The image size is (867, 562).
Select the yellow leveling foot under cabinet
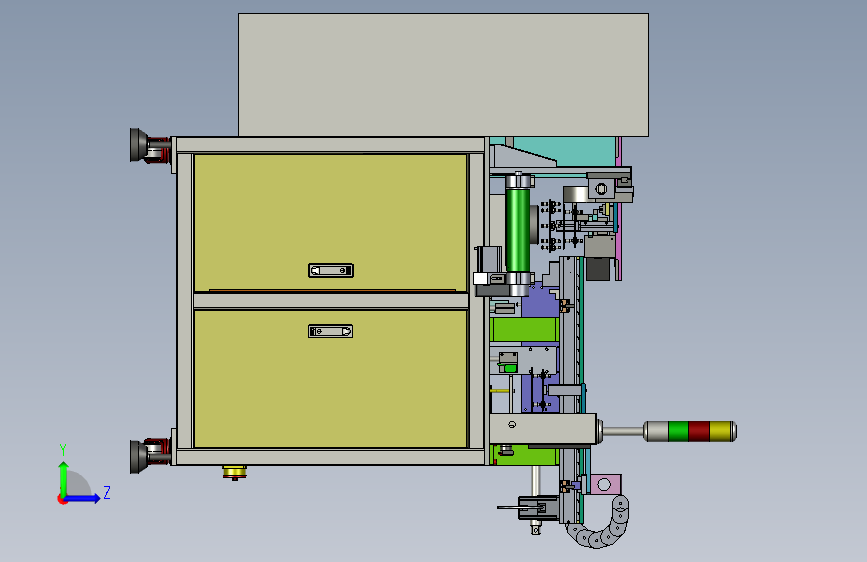[234, 472]
